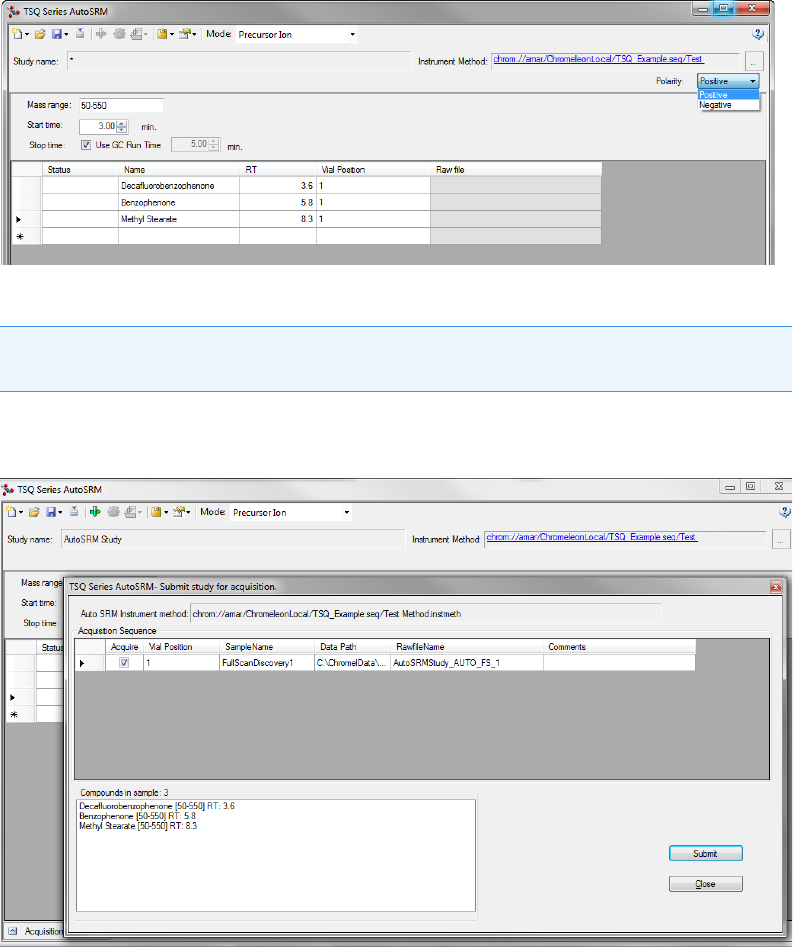
Task: Click Study name field showing AutoSRM Study
Action: click(233, 539)
